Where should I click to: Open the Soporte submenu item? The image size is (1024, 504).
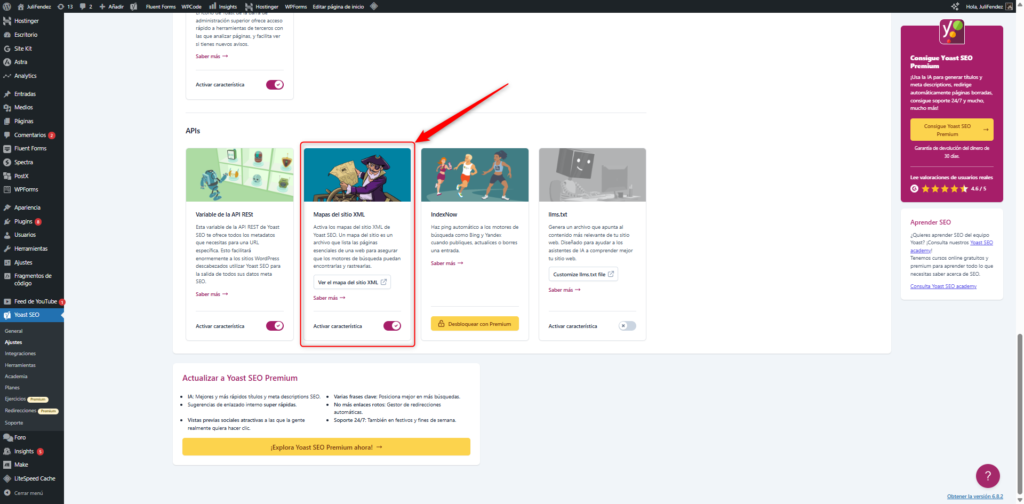pos(14,422)
